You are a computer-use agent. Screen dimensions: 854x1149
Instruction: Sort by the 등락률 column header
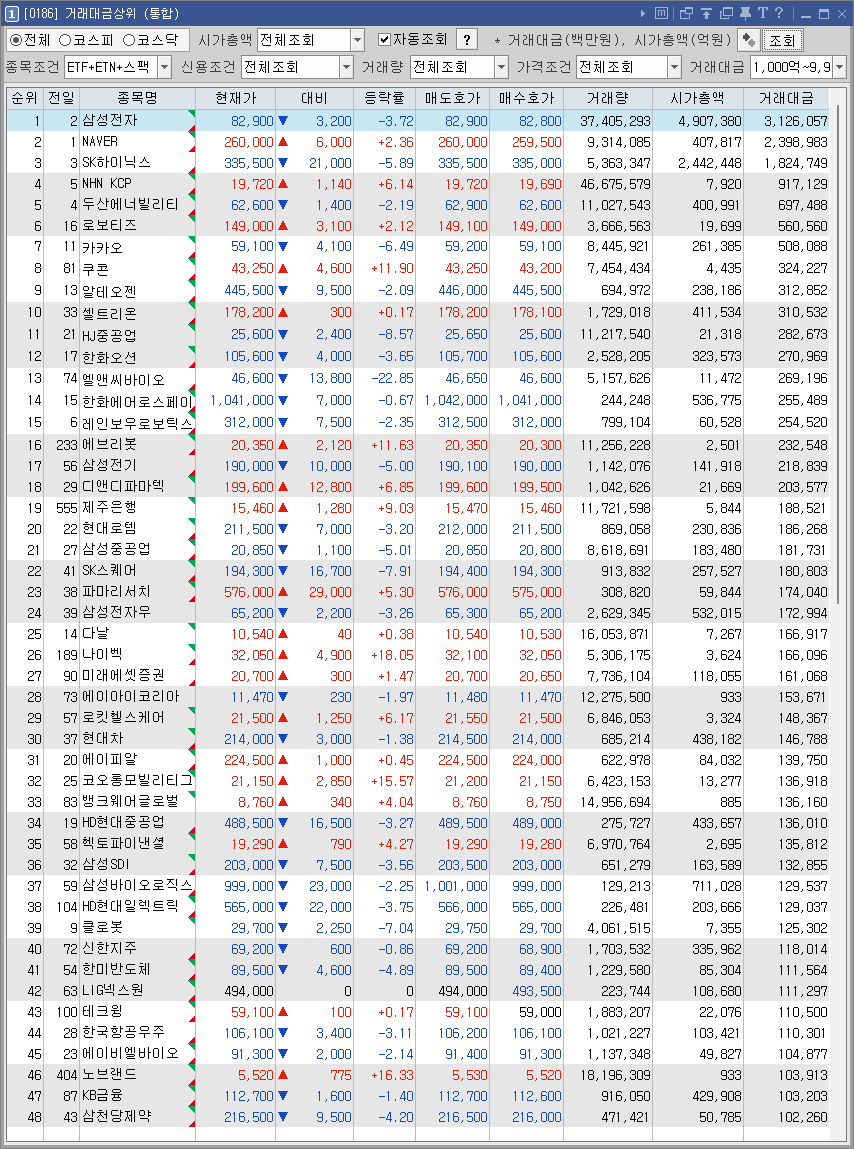tap(384, 98)
